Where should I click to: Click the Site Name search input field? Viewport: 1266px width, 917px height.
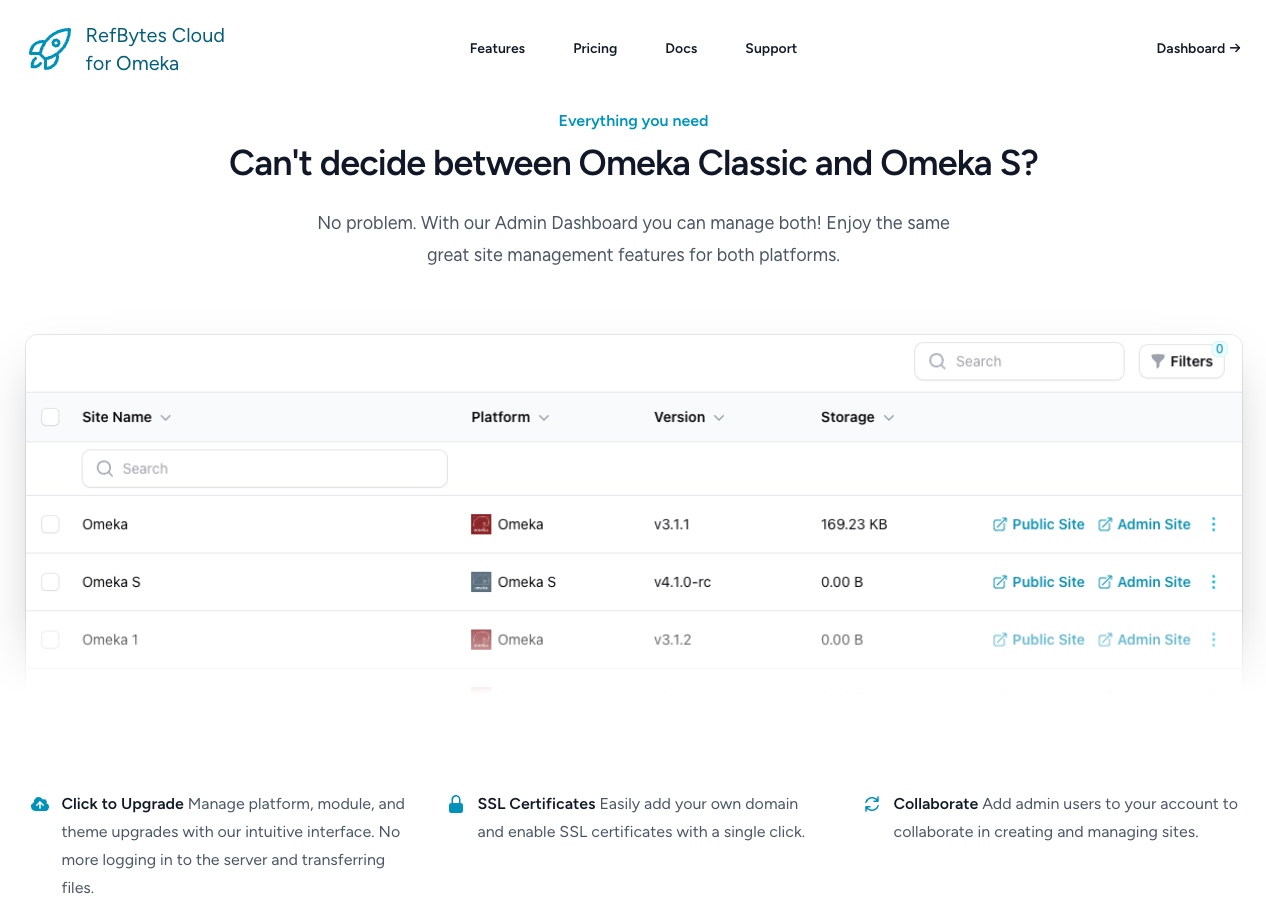tap(264, 468)
